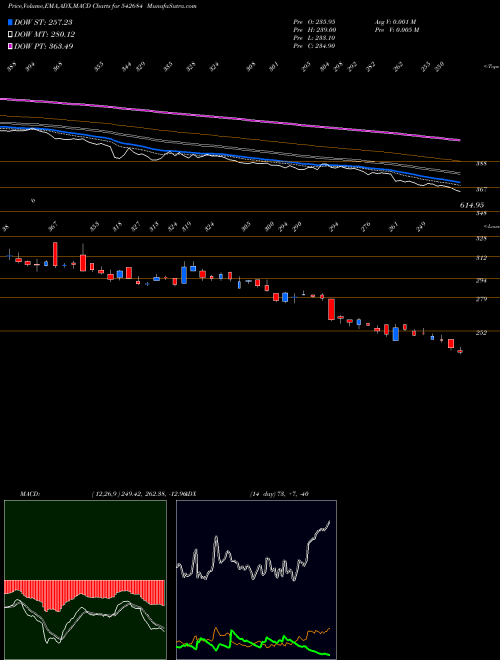Open the ADX indicator chart panel

(x=256, y=580)
